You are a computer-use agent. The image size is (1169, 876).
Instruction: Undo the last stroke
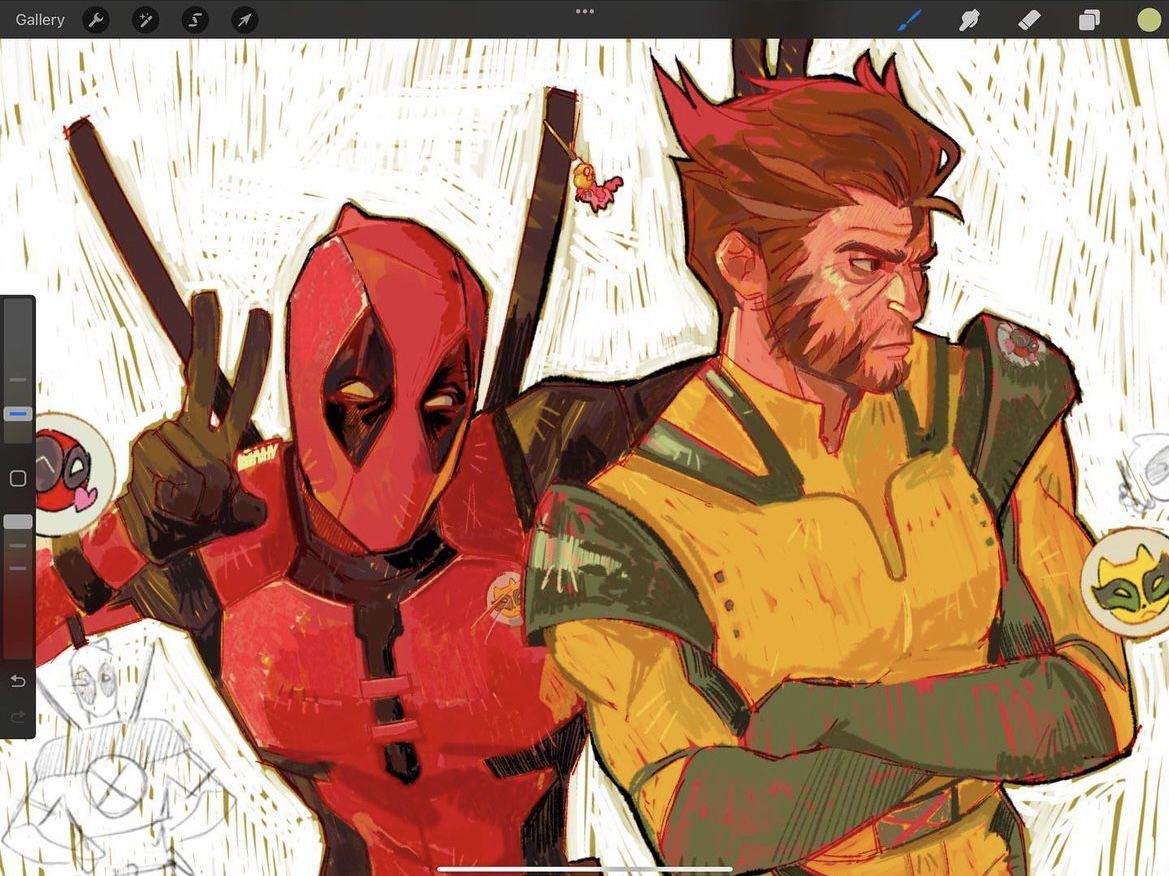pyautogui.click(x=18, y=681)
